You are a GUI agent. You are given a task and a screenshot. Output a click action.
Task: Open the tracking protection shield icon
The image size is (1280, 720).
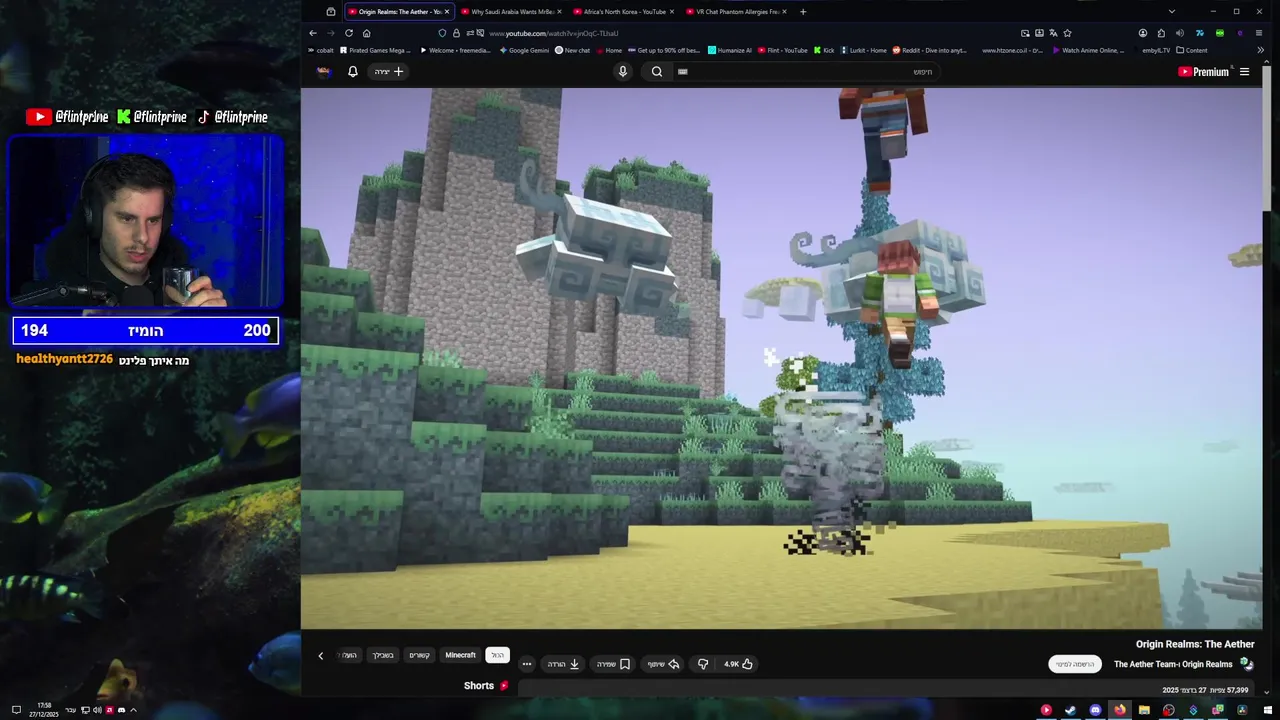click(x=443, y=33)
